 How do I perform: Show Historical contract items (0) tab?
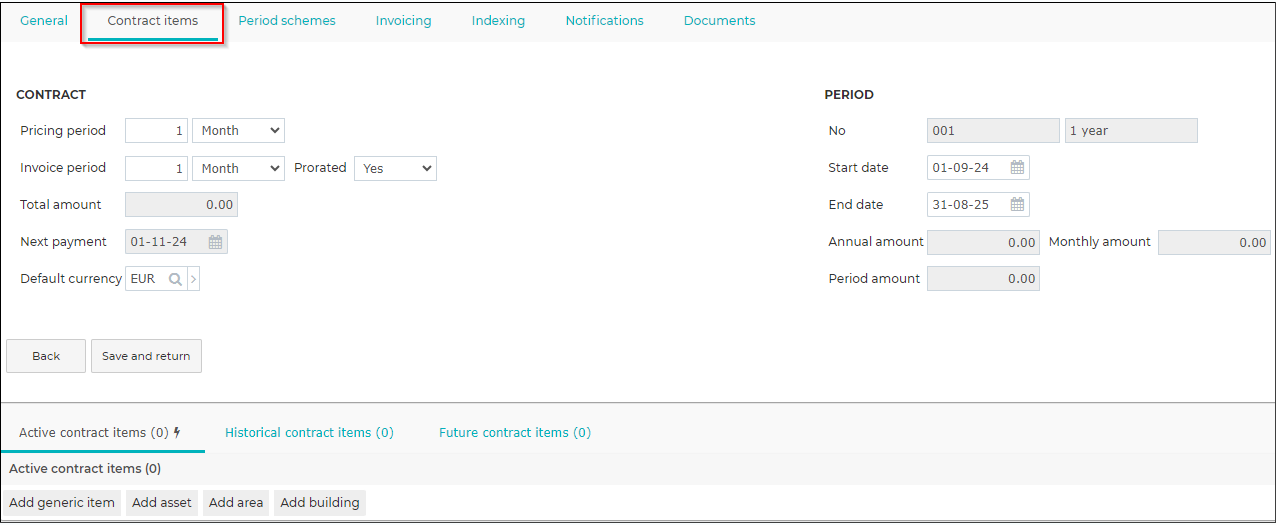tap(309, 433)
